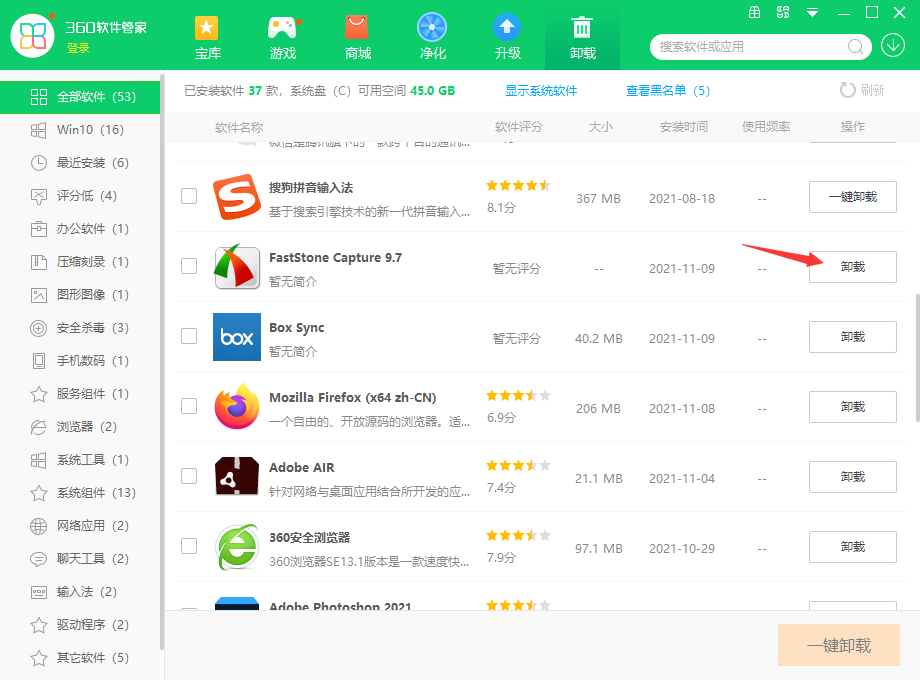Open the title bar dropdown menu triangle
Screen dimensions: 920x680
pos(813,12)
